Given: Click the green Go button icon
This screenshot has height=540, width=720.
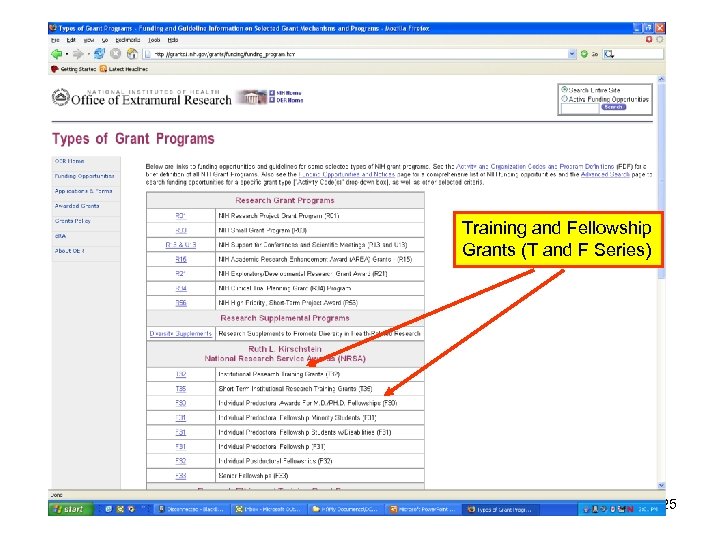Looking at the screenshot, I should (x=584, y=54).
